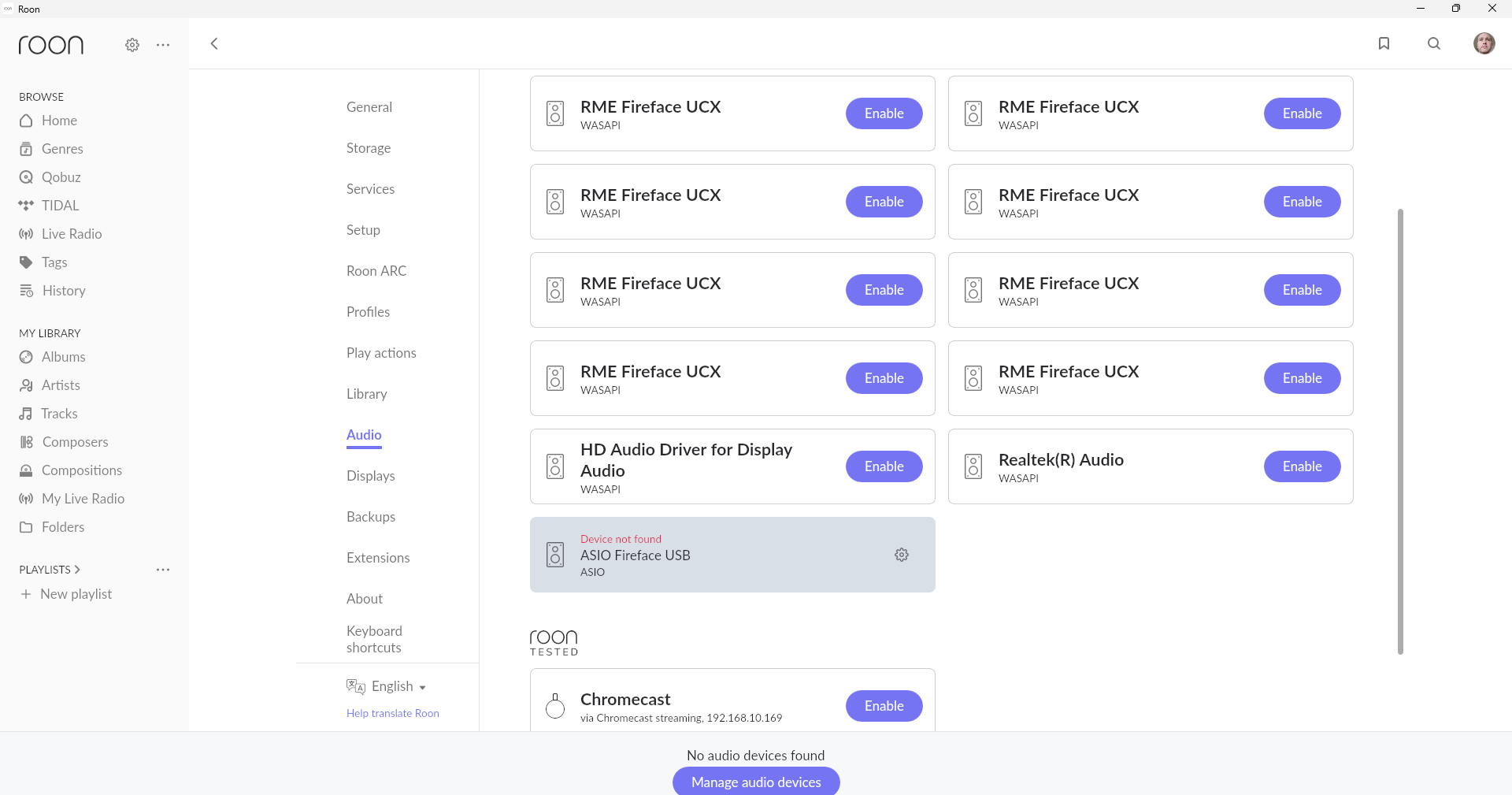Open the Playlists three-dots options menu
Screen dimensions: 1512x795
point(163,570)
